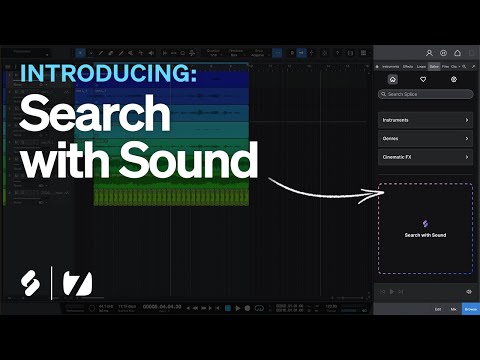480x360 pixels.
Task: Select the Paint tool
Action: click(x=121, y=53)
